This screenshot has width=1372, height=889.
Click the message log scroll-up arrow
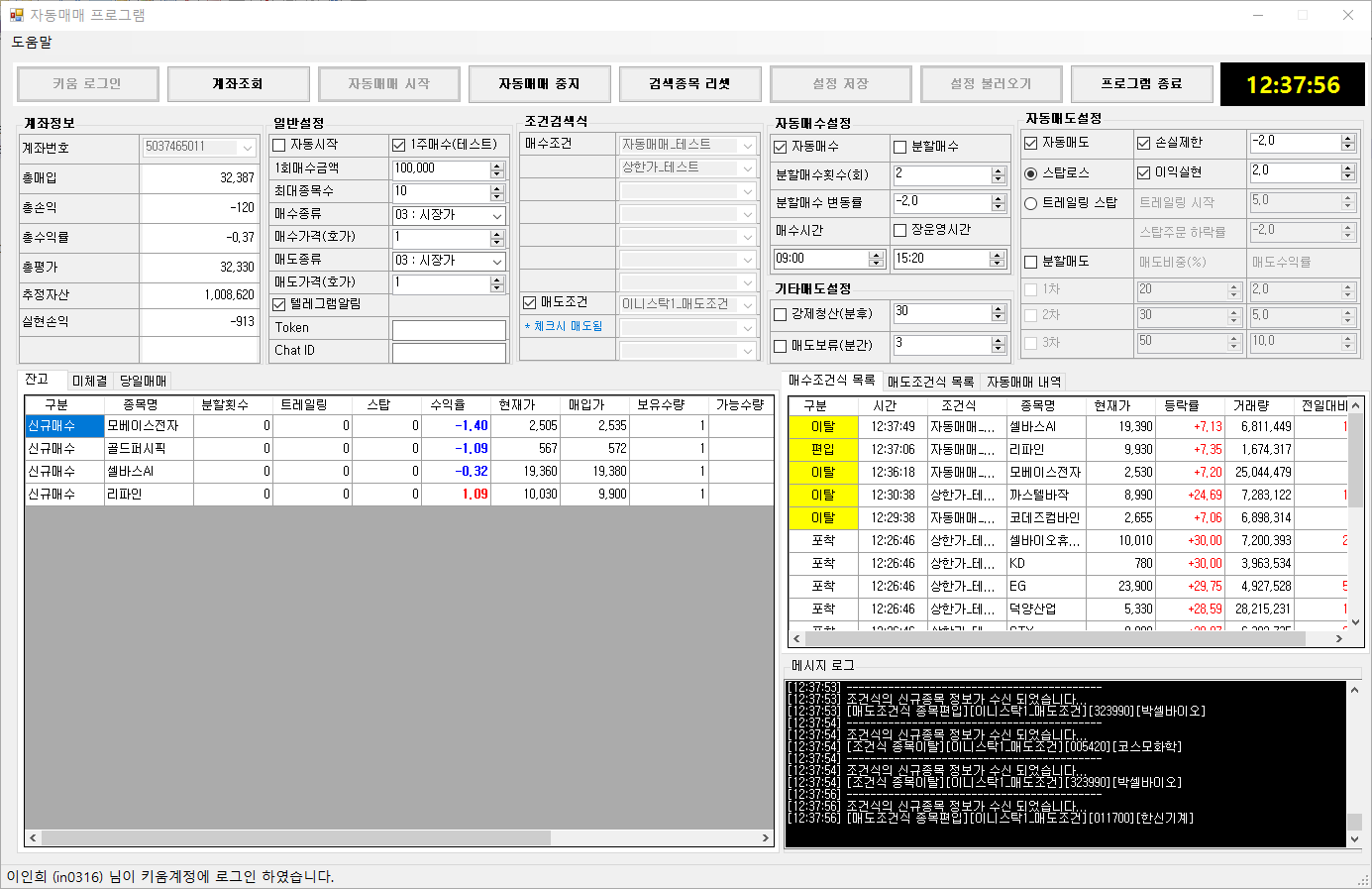point(1355,689)
